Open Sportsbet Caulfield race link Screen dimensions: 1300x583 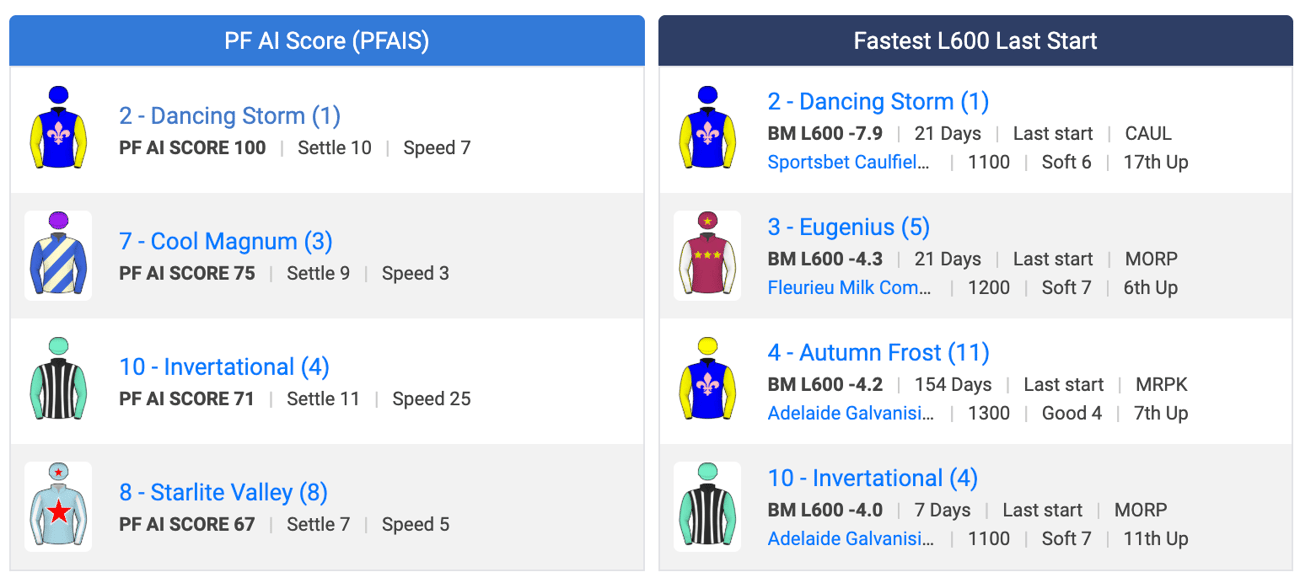tap(849, 162)
